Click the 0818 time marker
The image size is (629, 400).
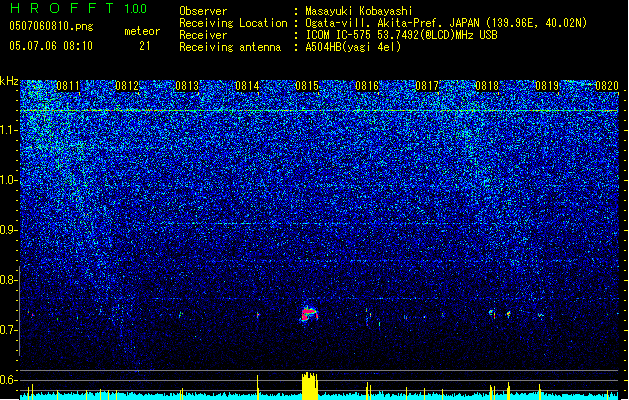tap(487, 86)
